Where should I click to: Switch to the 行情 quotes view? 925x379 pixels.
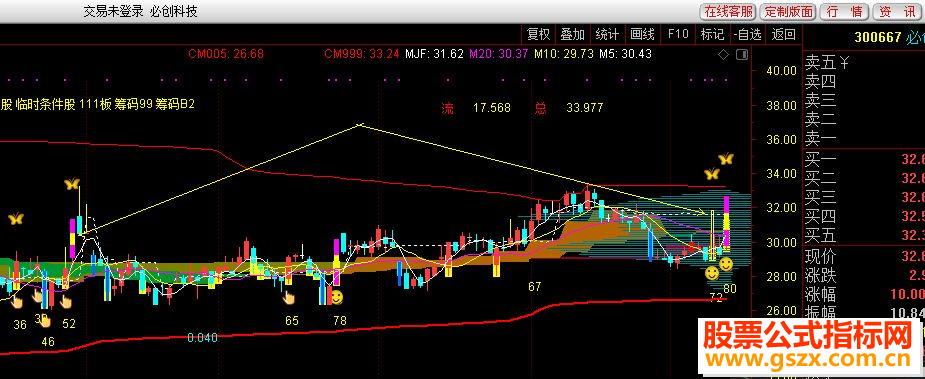(x=844, y=11)
